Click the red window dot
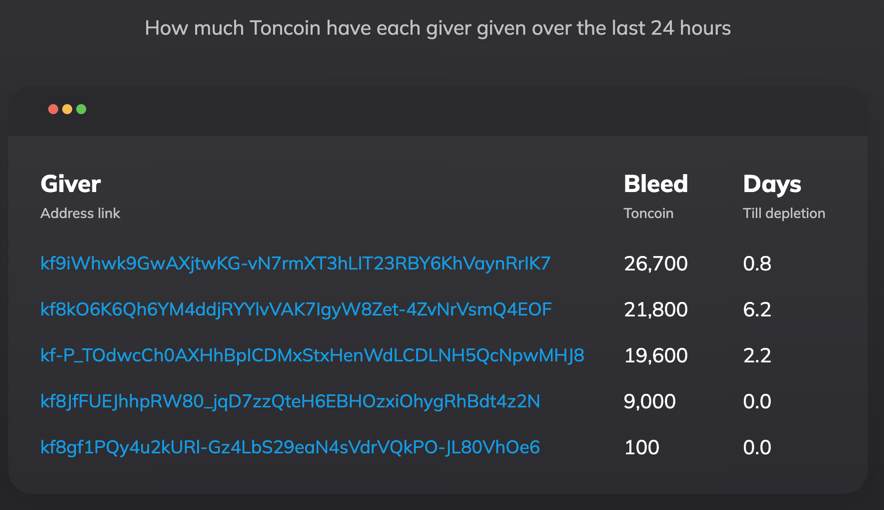 [53, 109]
